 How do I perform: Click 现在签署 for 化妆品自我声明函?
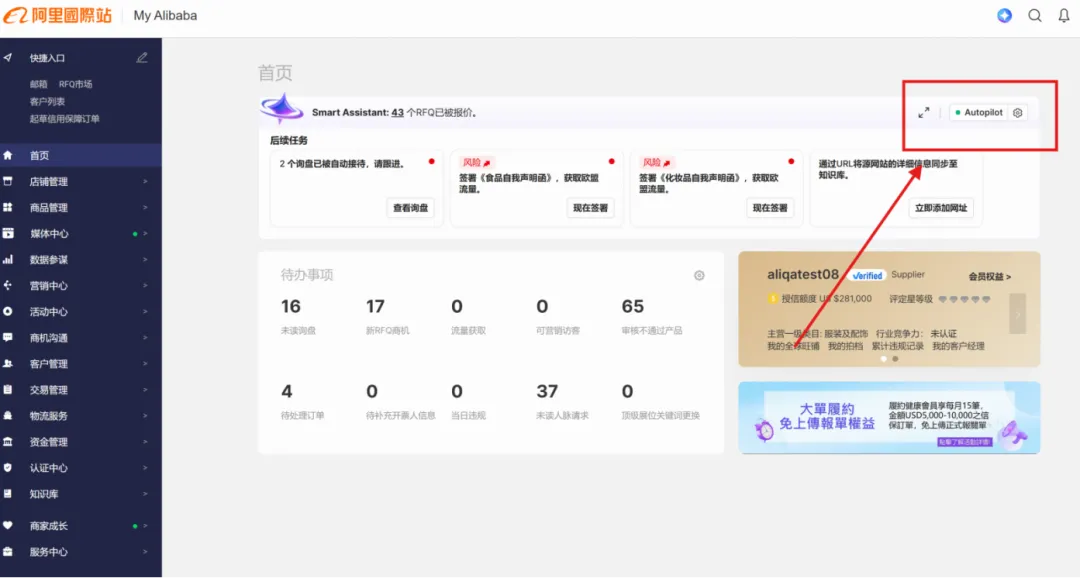[770, 207]
